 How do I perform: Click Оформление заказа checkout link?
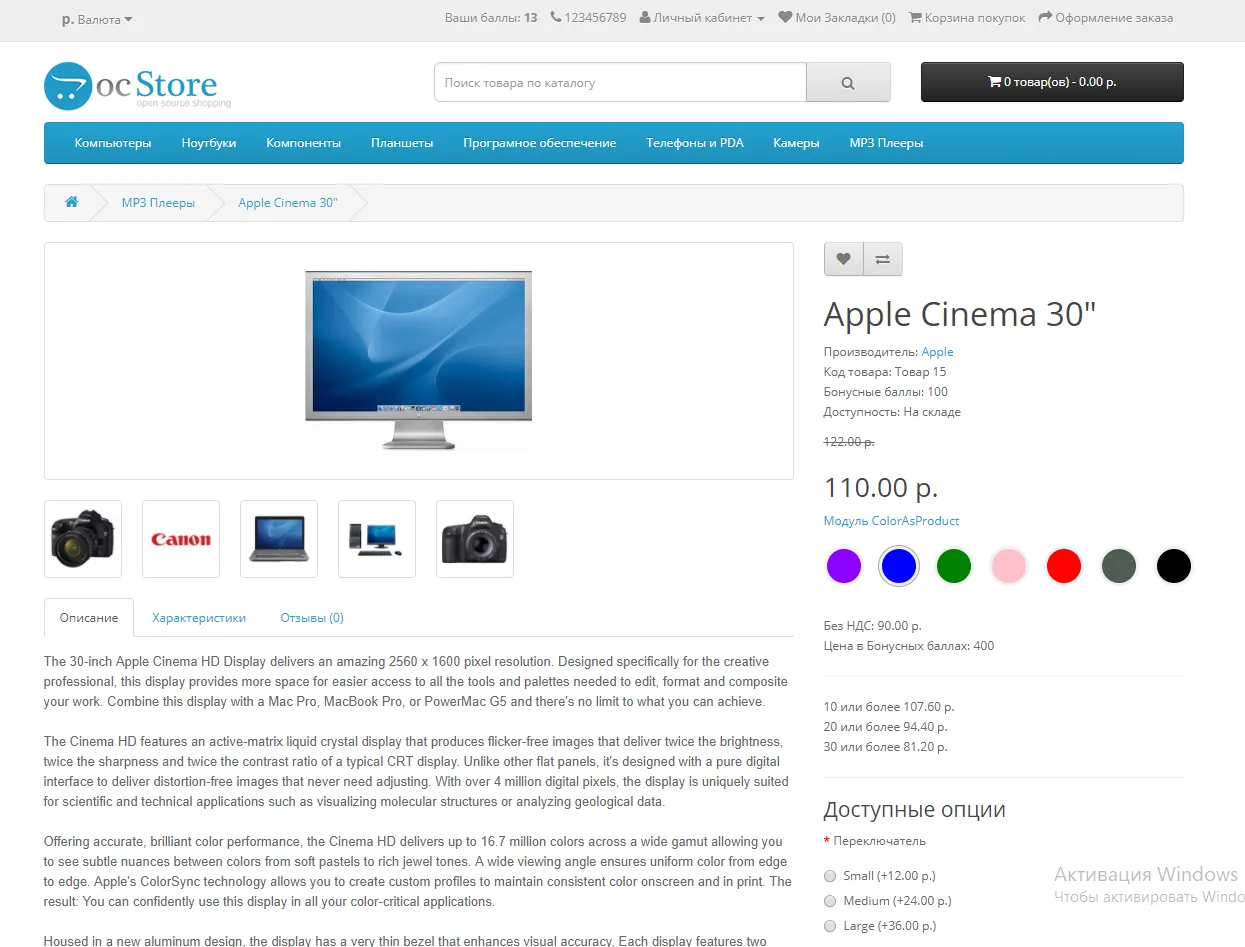pos(1106,18)
